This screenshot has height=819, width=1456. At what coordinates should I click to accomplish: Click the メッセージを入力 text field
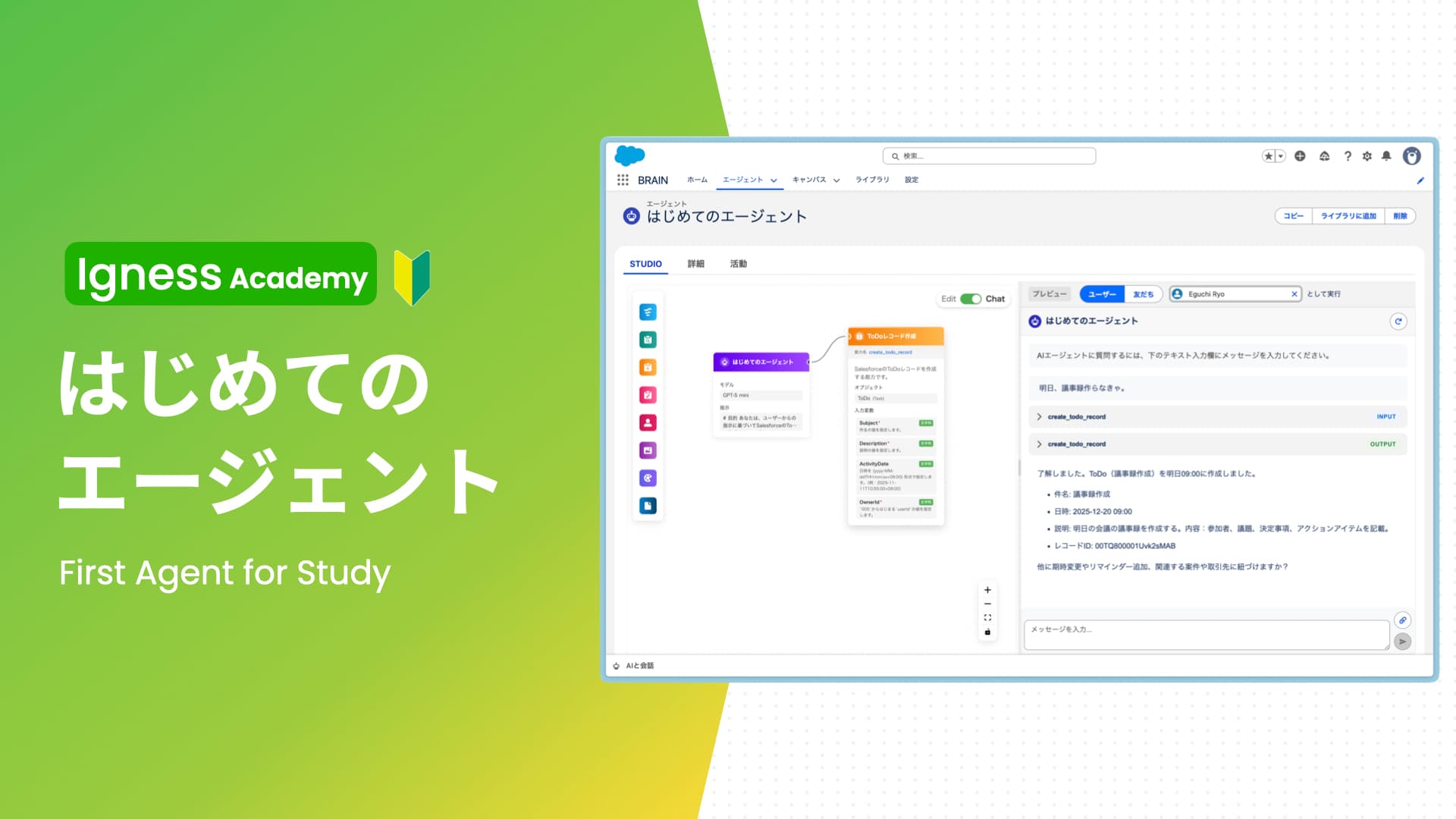pos(1206,635)
